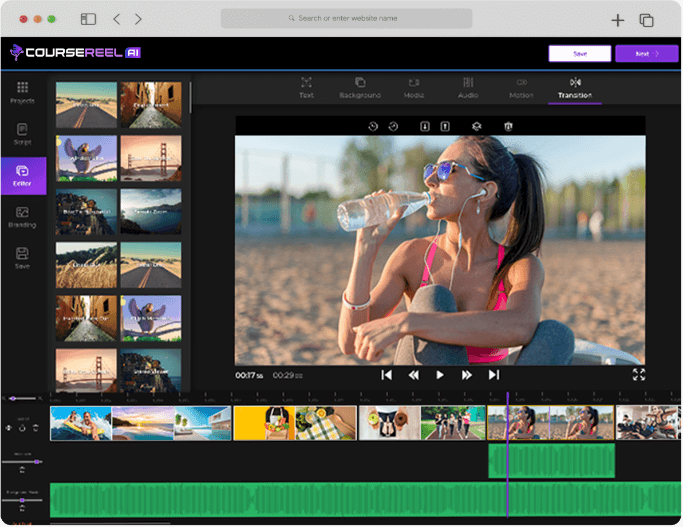The height and width of the screenshot is (527, 683).
Task: Click the layers stack icon above preview
Action: (x=476, y=126)
